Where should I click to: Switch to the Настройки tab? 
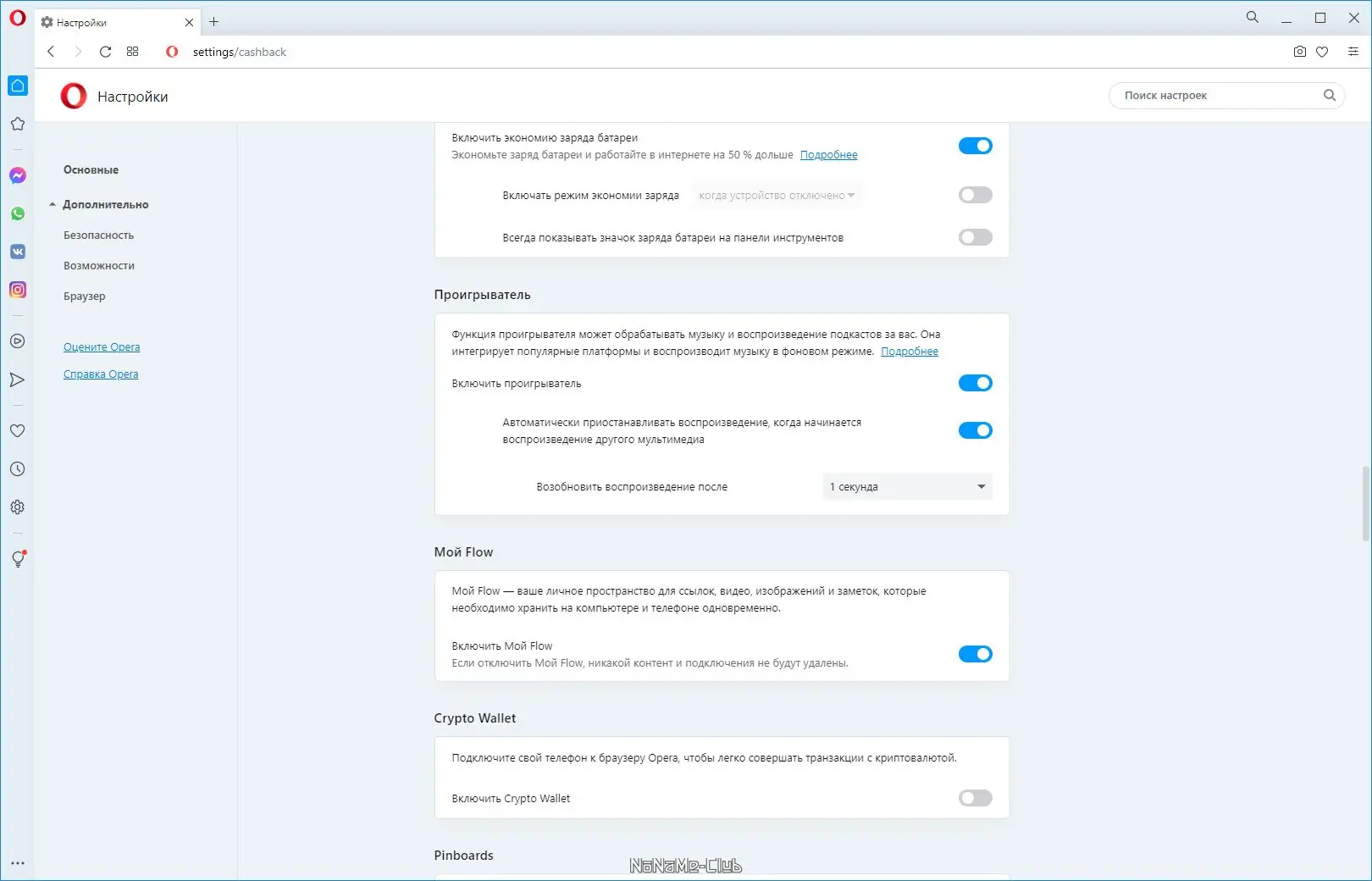(x=117, y=23)
